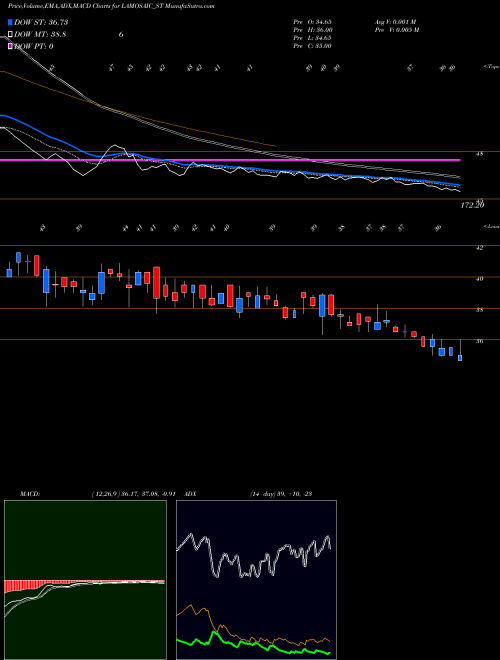Viewport: 500px width, 660px height.
Task: Click the thick magenta horizontal PT line
Action: coord(230,160)
